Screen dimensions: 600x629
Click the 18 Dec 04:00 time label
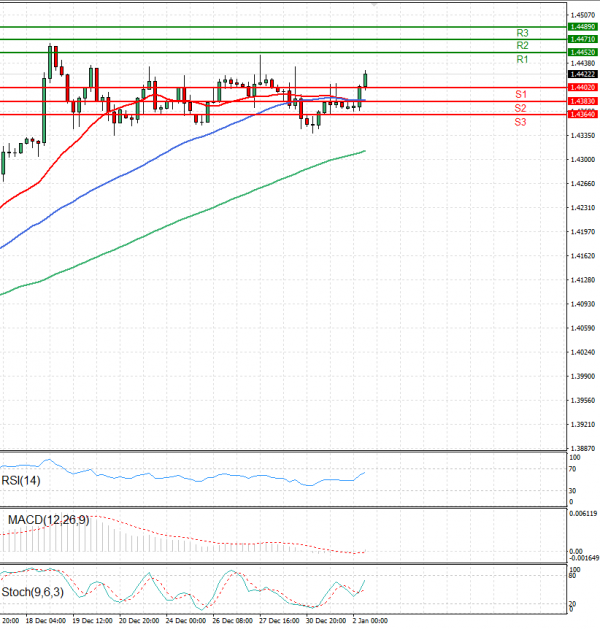coord(46,621)
